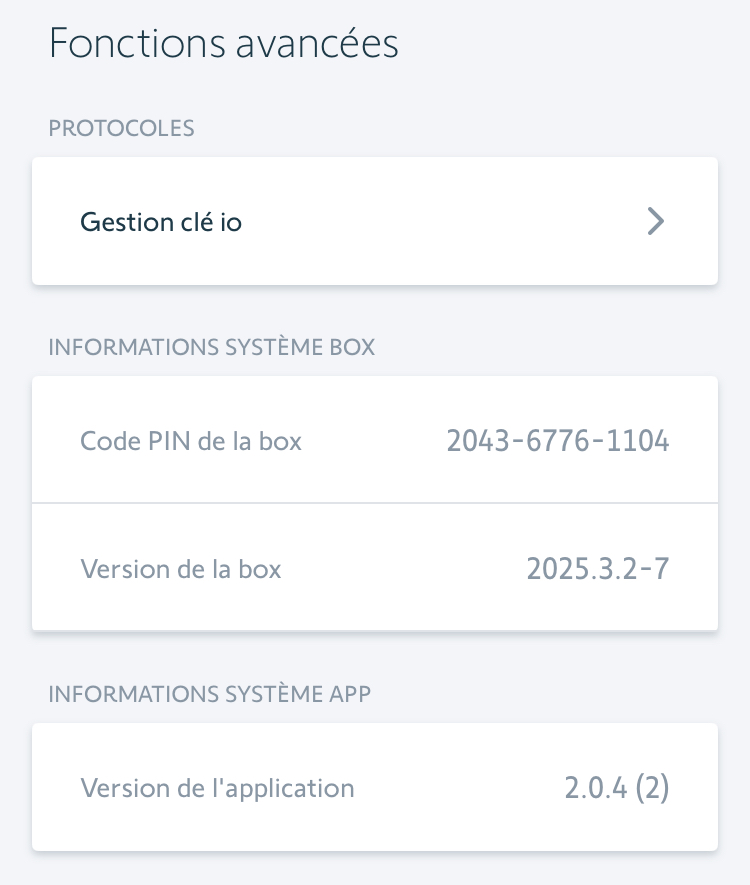Click the application version number 2.0.4

596,788
